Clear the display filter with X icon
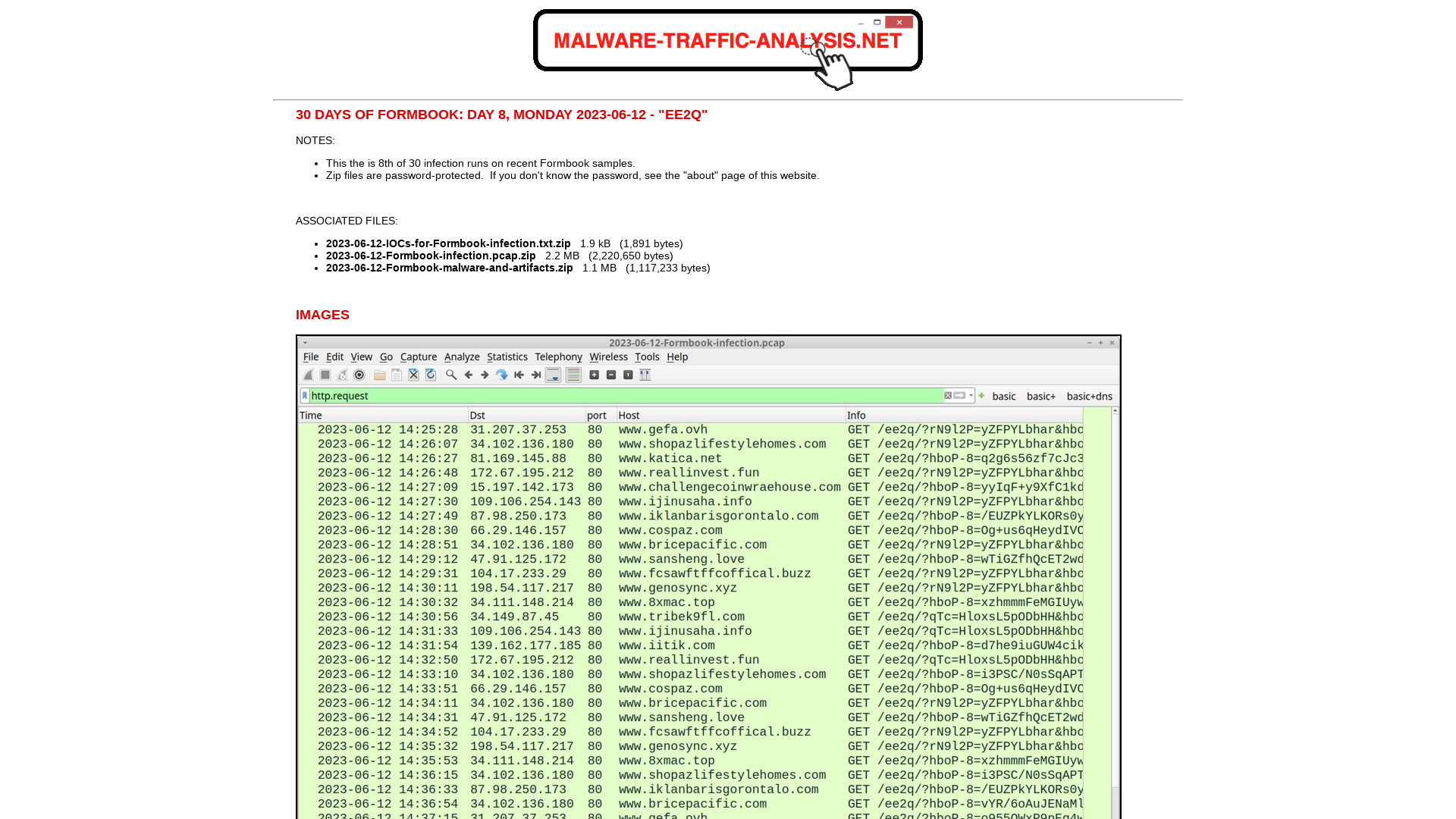The image size is (1456, 819). [x=948, y=396]
